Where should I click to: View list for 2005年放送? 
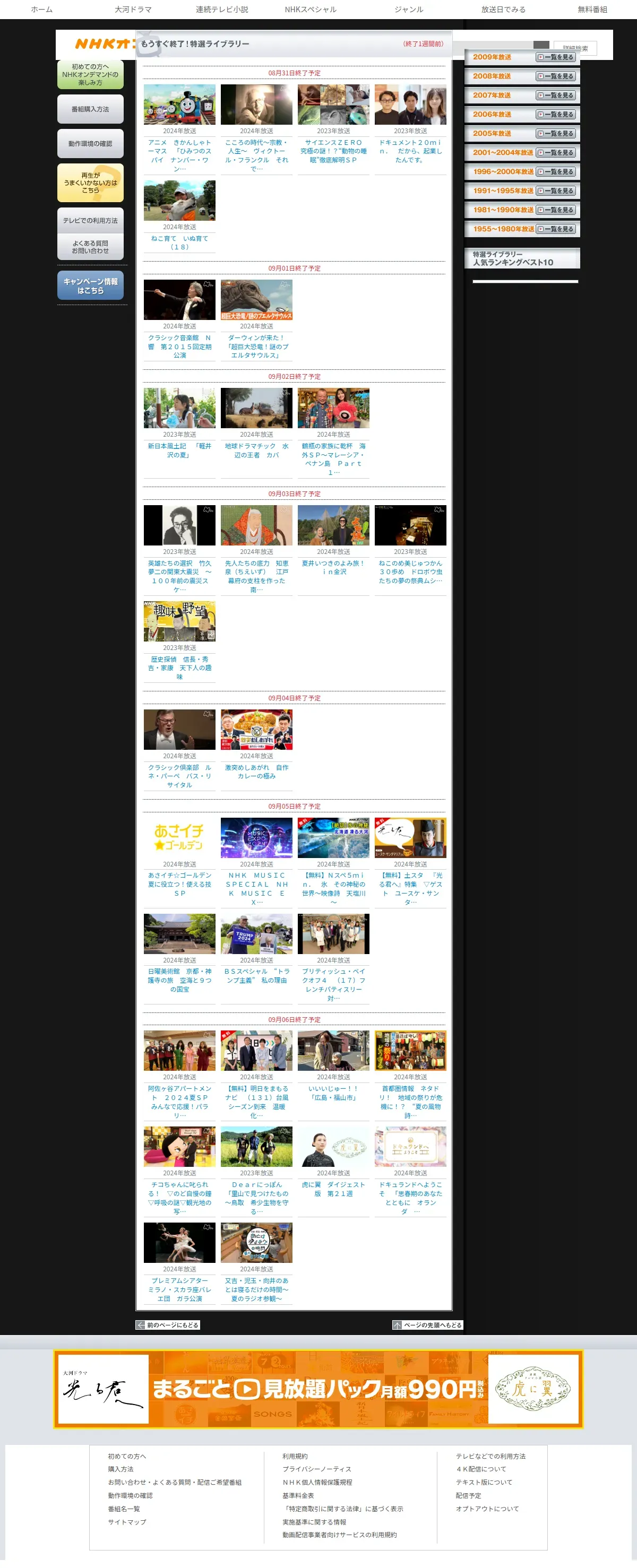click(555, 133)
